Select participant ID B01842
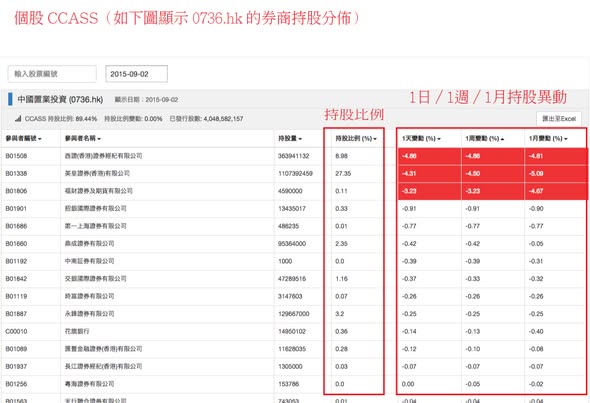The height and width of the screenshot is (403, 590). tap(16, 279)
